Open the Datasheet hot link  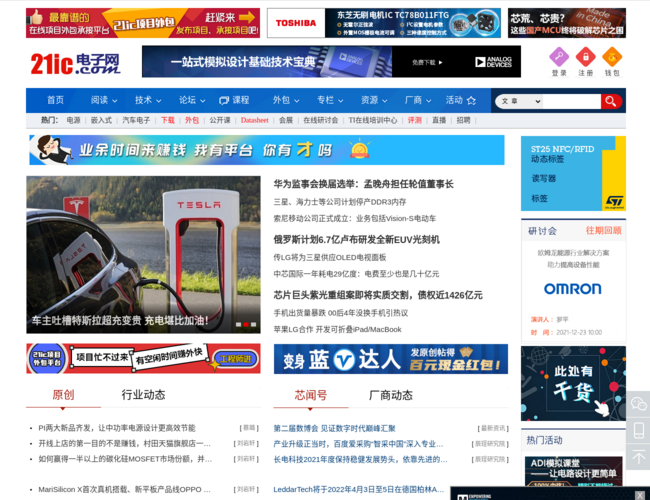(255, 120)
